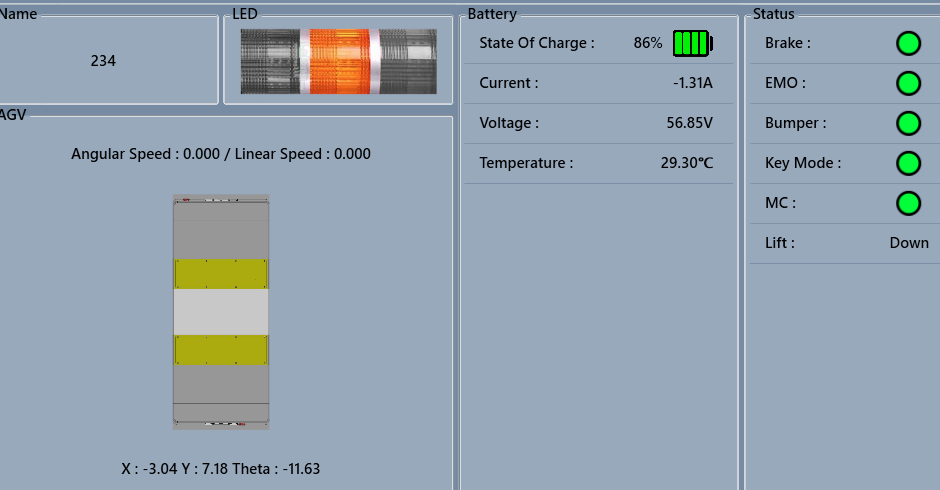The height and width of the screenshot is (490, 940).
Task: Click the EMO green status light
Action: [x=908, y=83]
